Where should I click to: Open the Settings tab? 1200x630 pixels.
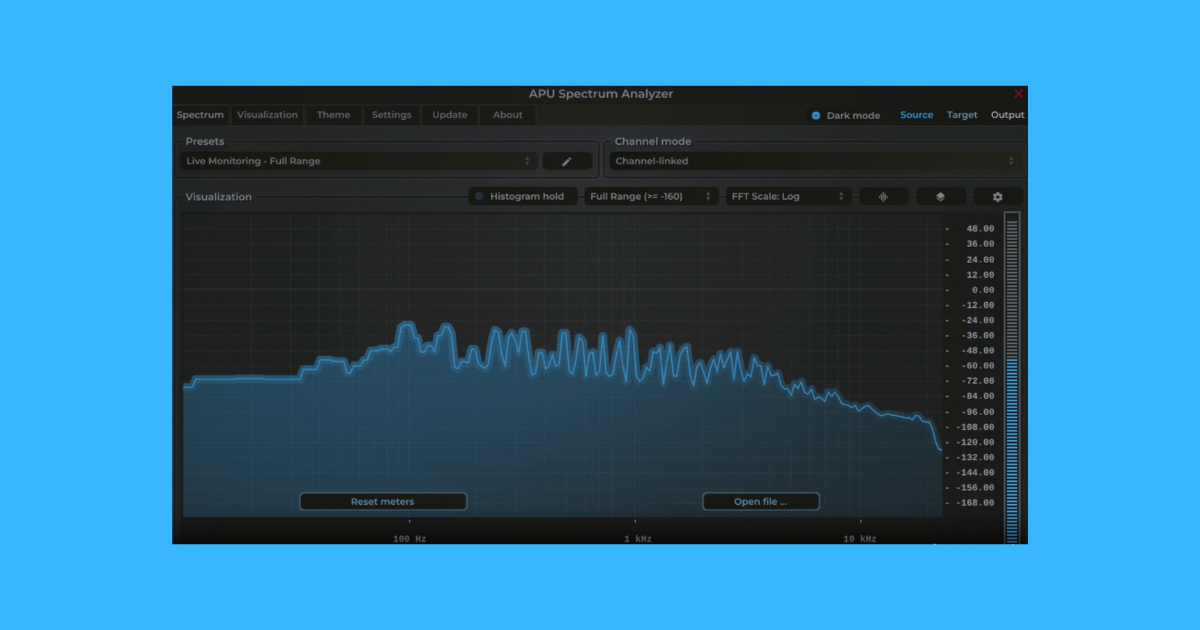(x=391, y=115)
